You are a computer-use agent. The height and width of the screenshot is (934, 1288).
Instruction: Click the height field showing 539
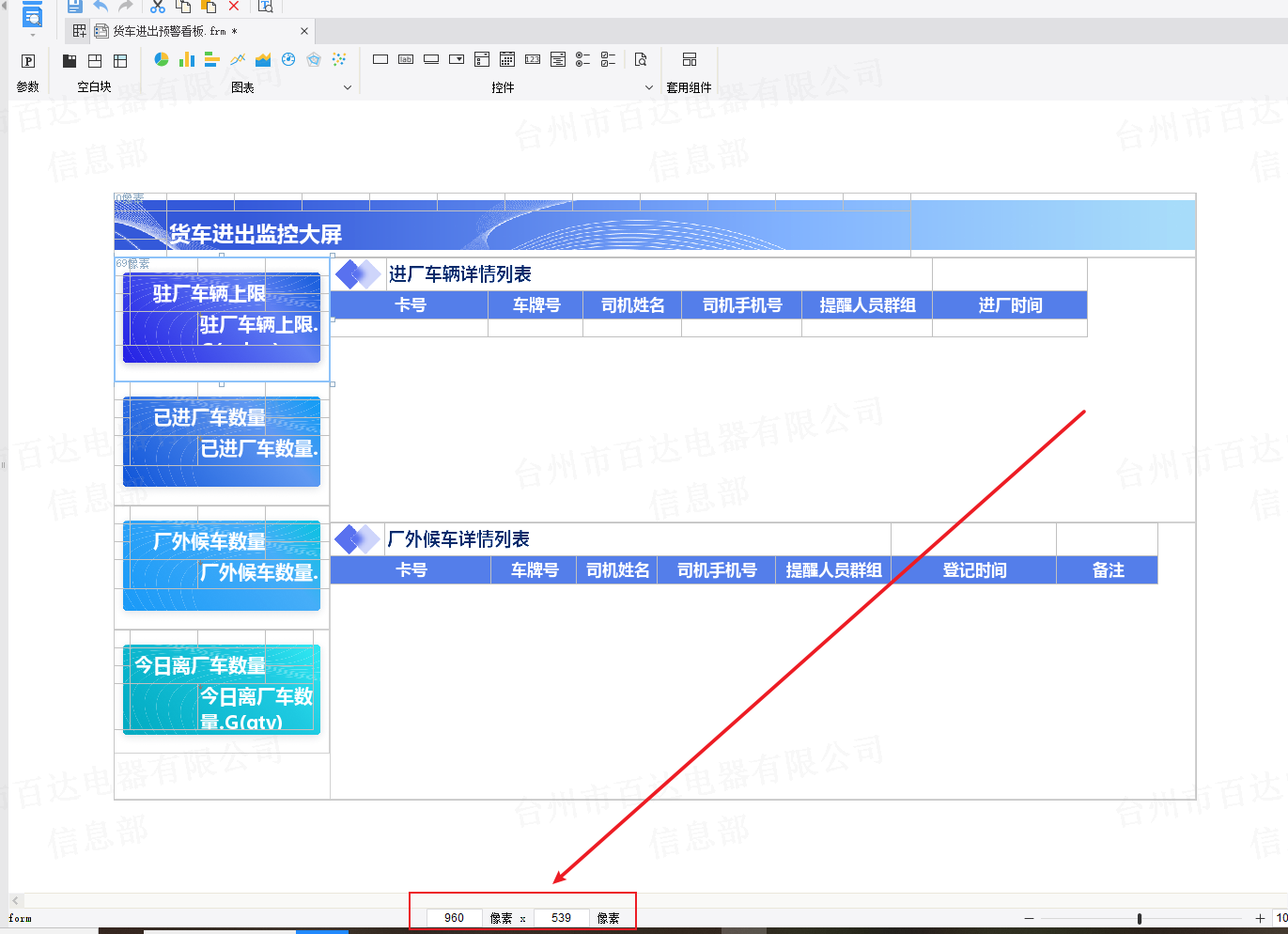click(x=562, y=918)
